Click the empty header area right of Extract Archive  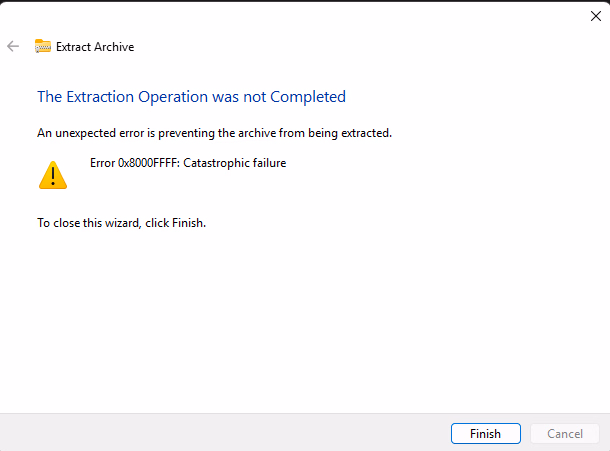350,47
